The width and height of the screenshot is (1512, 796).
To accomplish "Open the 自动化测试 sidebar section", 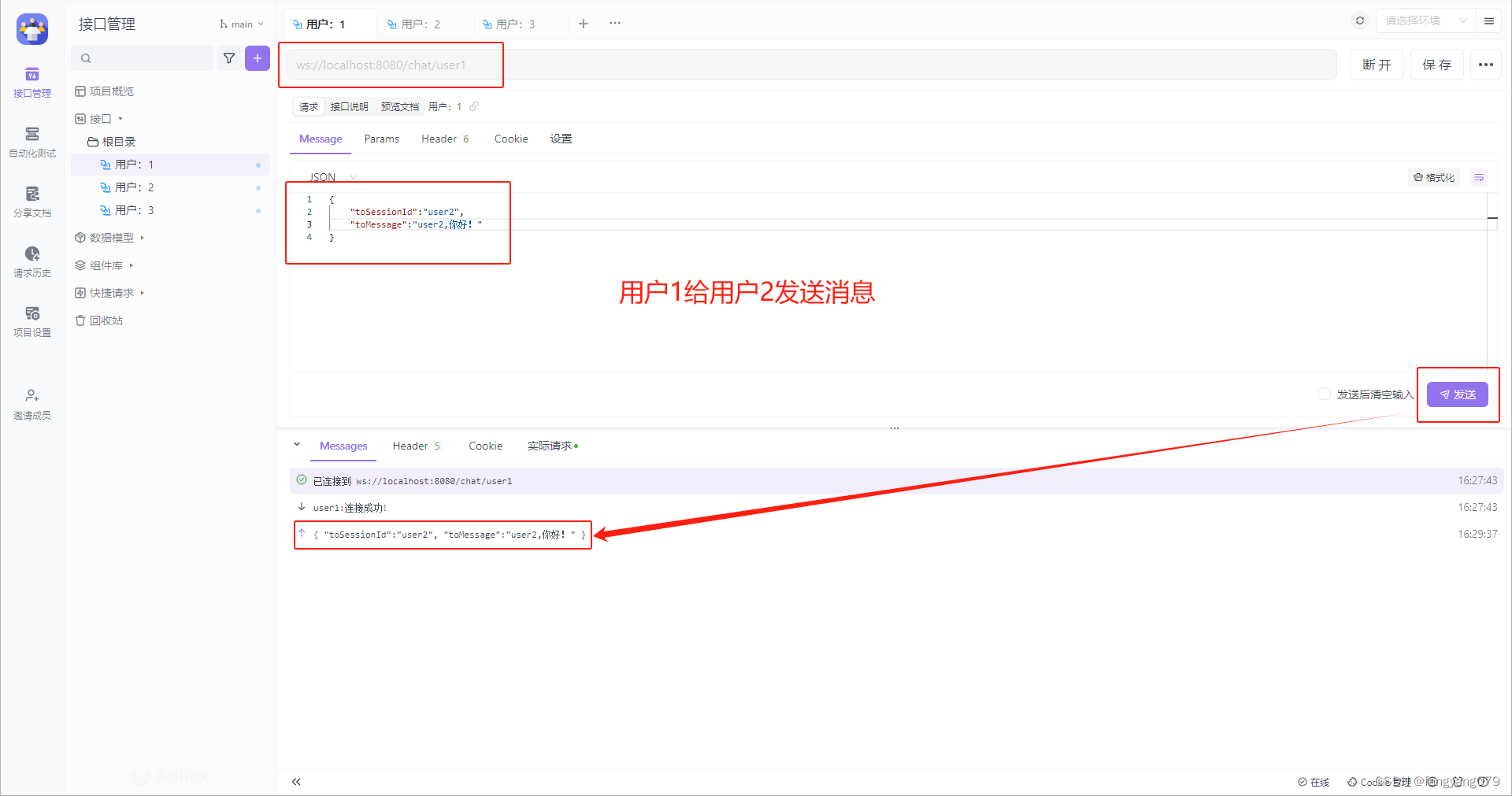I will pos(32,143).
